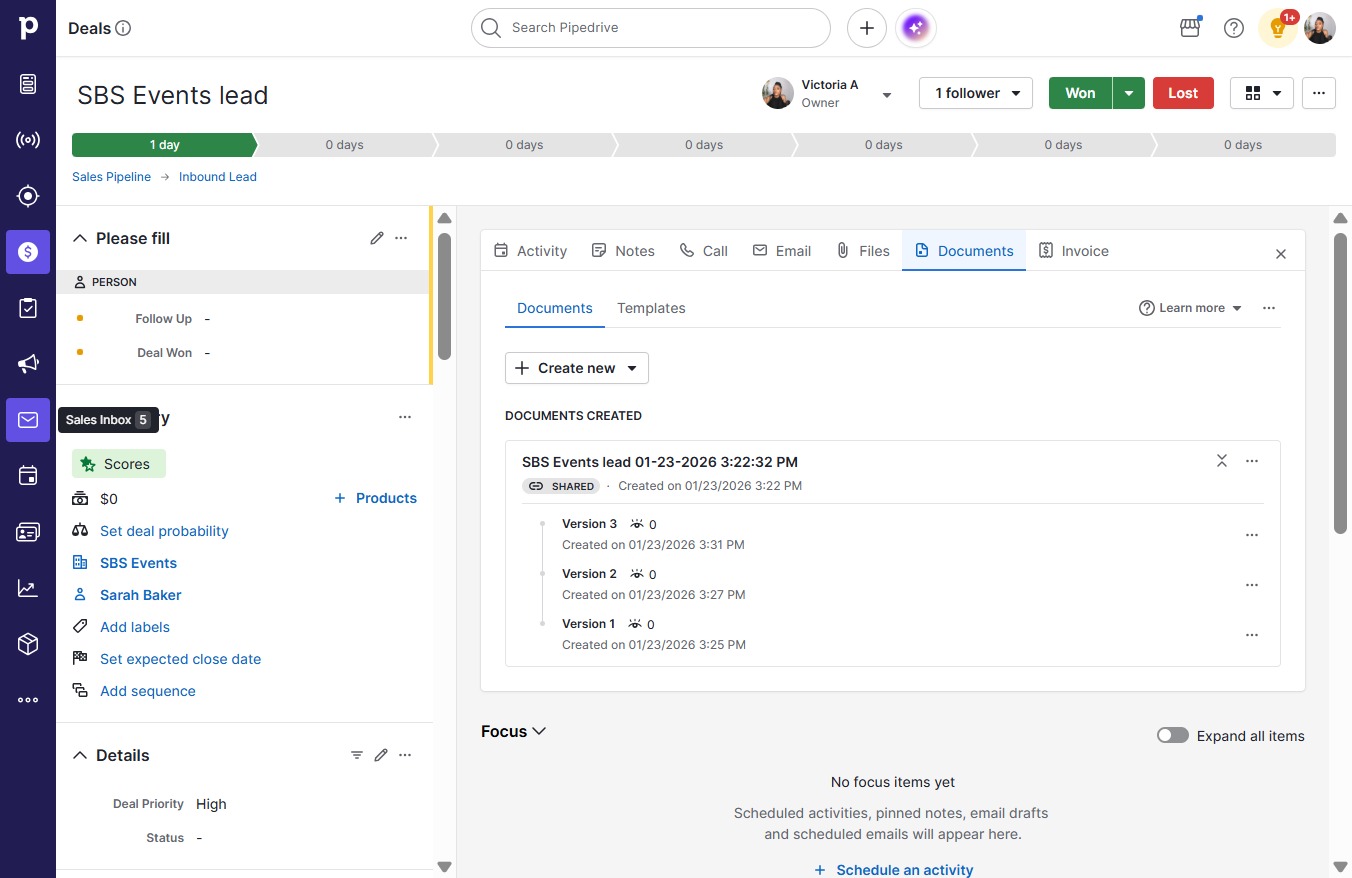Open the Deals dollar icon in sidebar
Viewport: 1352px width, 878px height.
tap(28, 252)
